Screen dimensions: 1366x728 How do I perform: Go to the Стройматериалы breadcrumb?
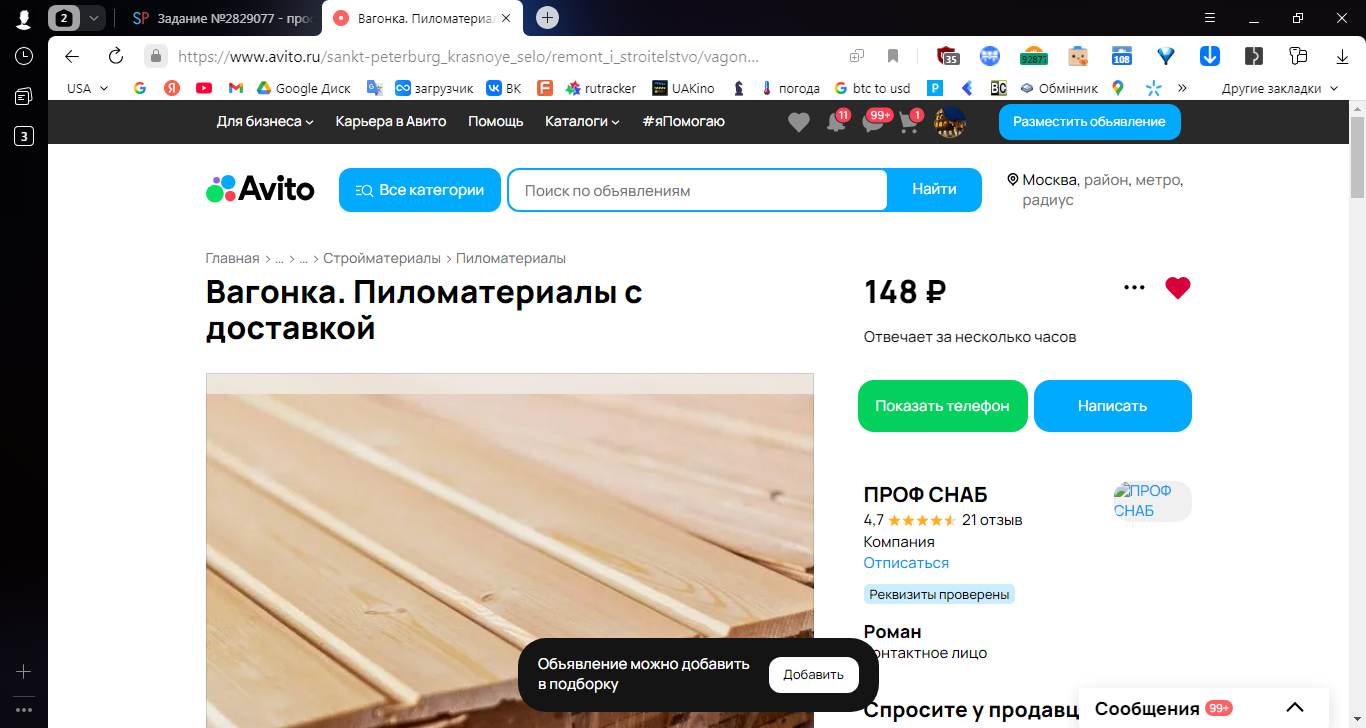[382, 258]
